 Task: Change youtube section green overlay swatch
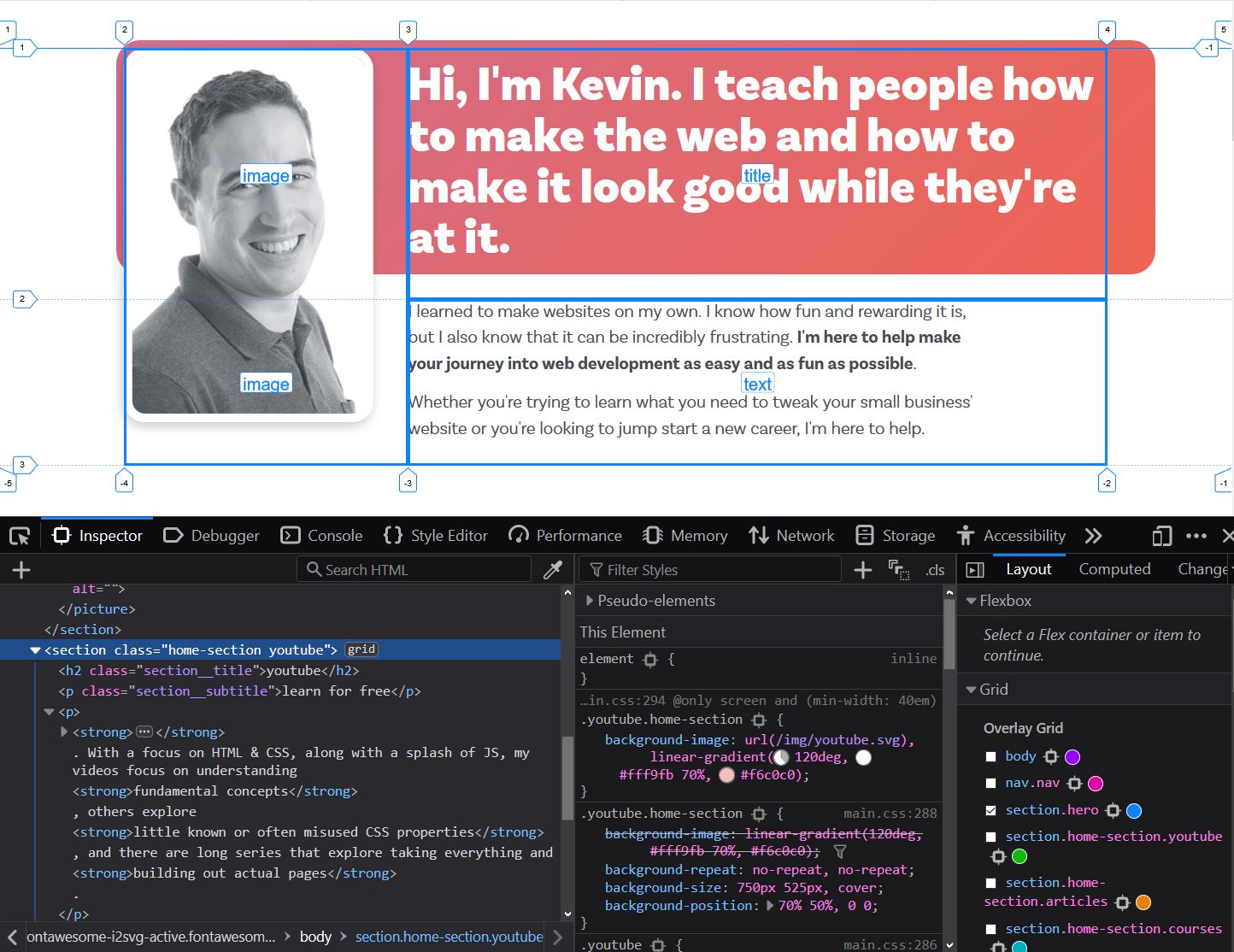coord(1020,856)
